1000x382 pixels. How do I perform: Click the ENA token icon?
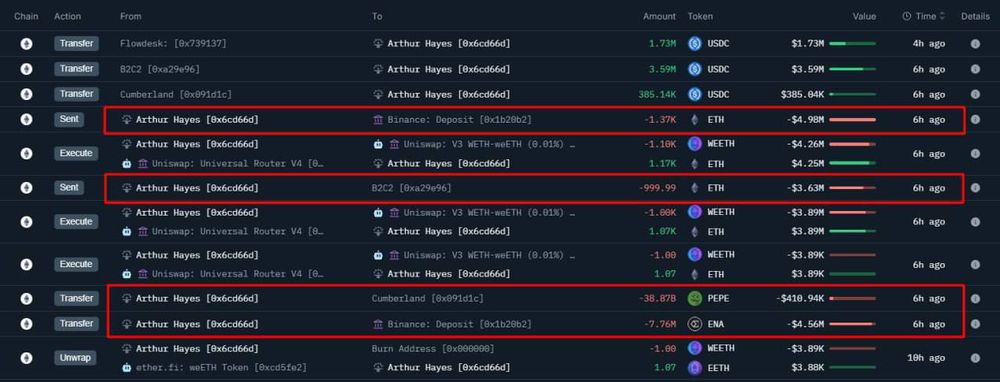coord(695,324)
